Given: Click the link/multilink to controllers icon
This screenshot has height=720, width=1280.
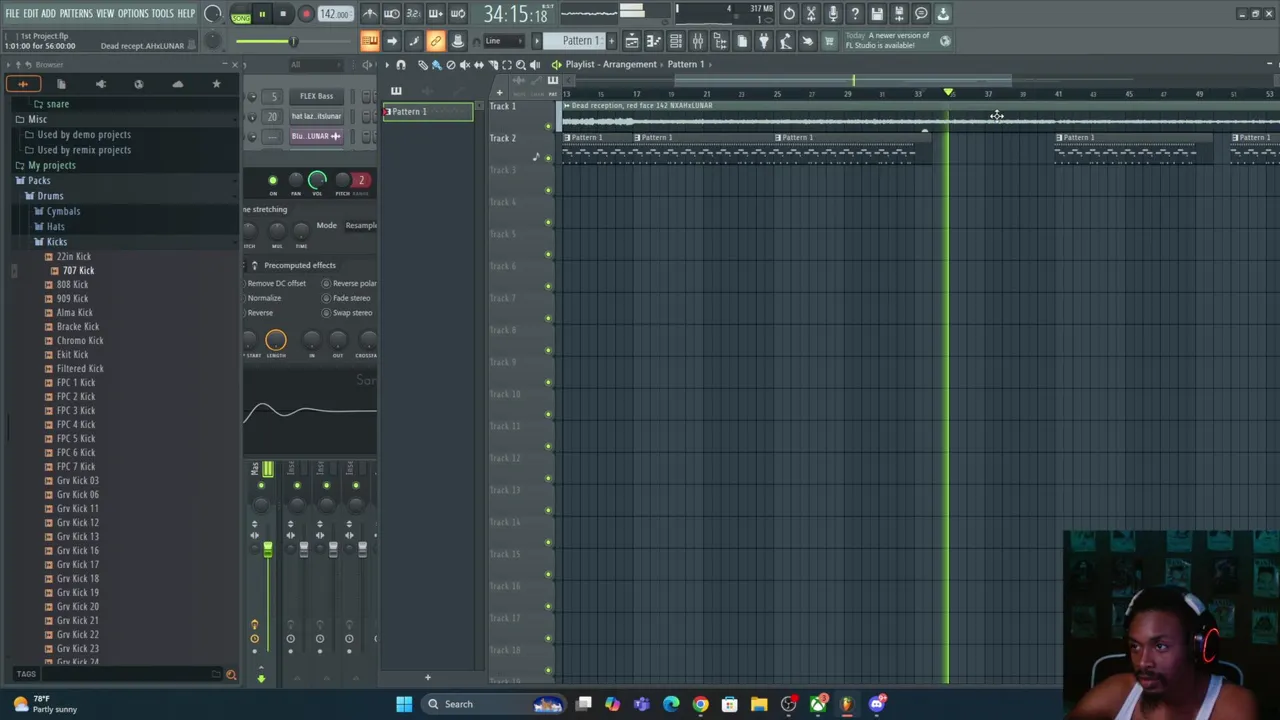Looking at the screenshot, I should coord(436,41).
